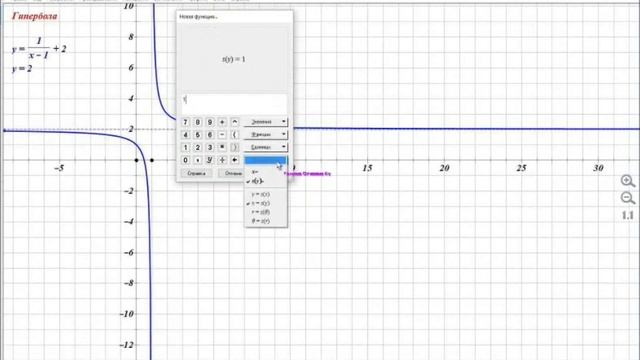Click the x-axis tick label 20
This screenshot has width=640, height=360.
click(444, 168)
